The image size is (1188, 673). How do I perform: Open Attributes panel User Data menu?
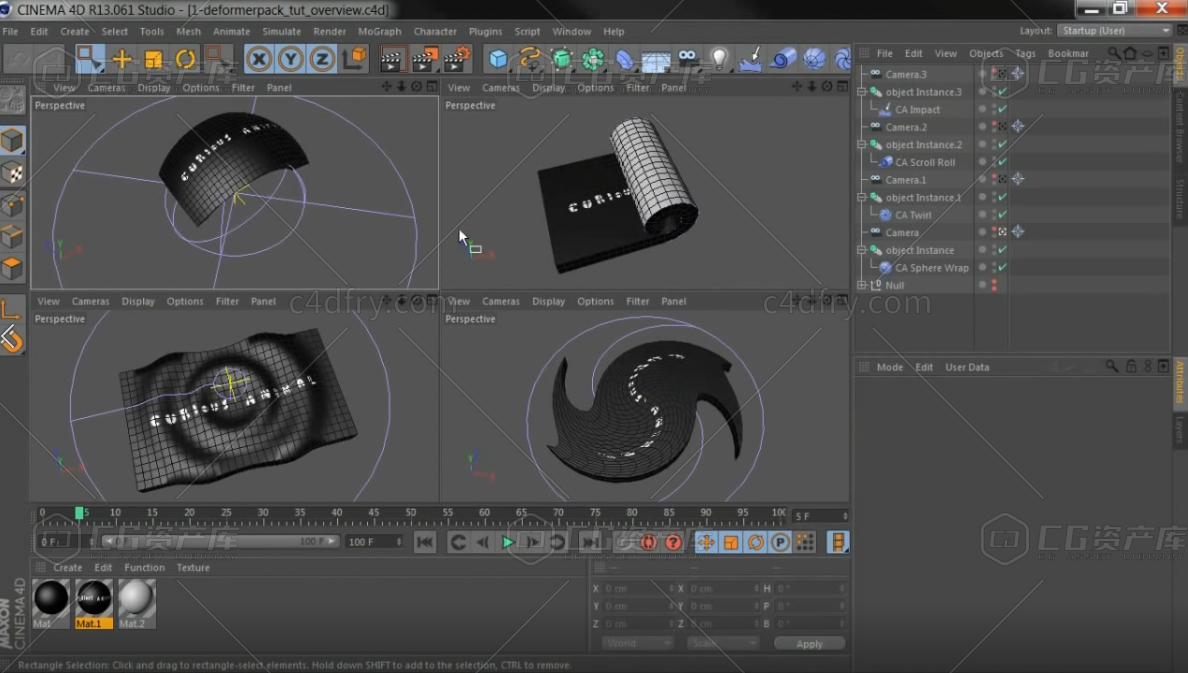tap(967, 367)
